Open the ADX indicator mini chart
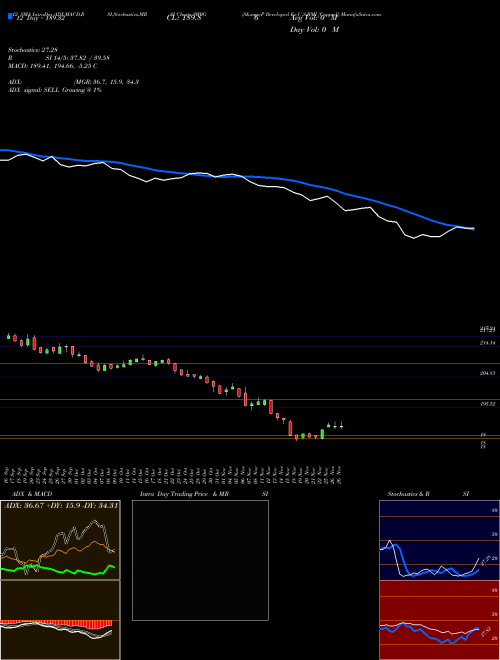Image resolution: width=500 pixels, height=660 pixels. click(x=60, y=540)
